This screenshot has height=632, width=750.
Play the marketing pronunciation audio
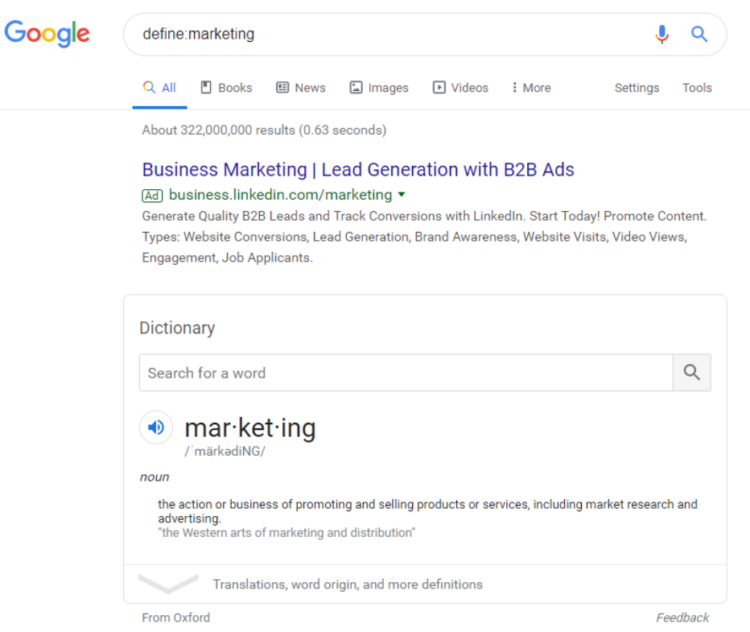156,428
